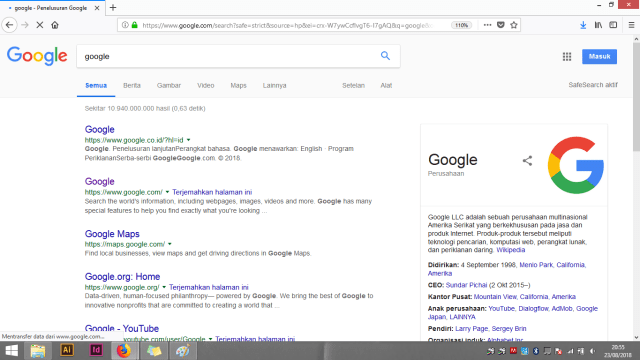Open the Google apps grid icon
This screenshot has height=360, width=640.
(567, 57)
